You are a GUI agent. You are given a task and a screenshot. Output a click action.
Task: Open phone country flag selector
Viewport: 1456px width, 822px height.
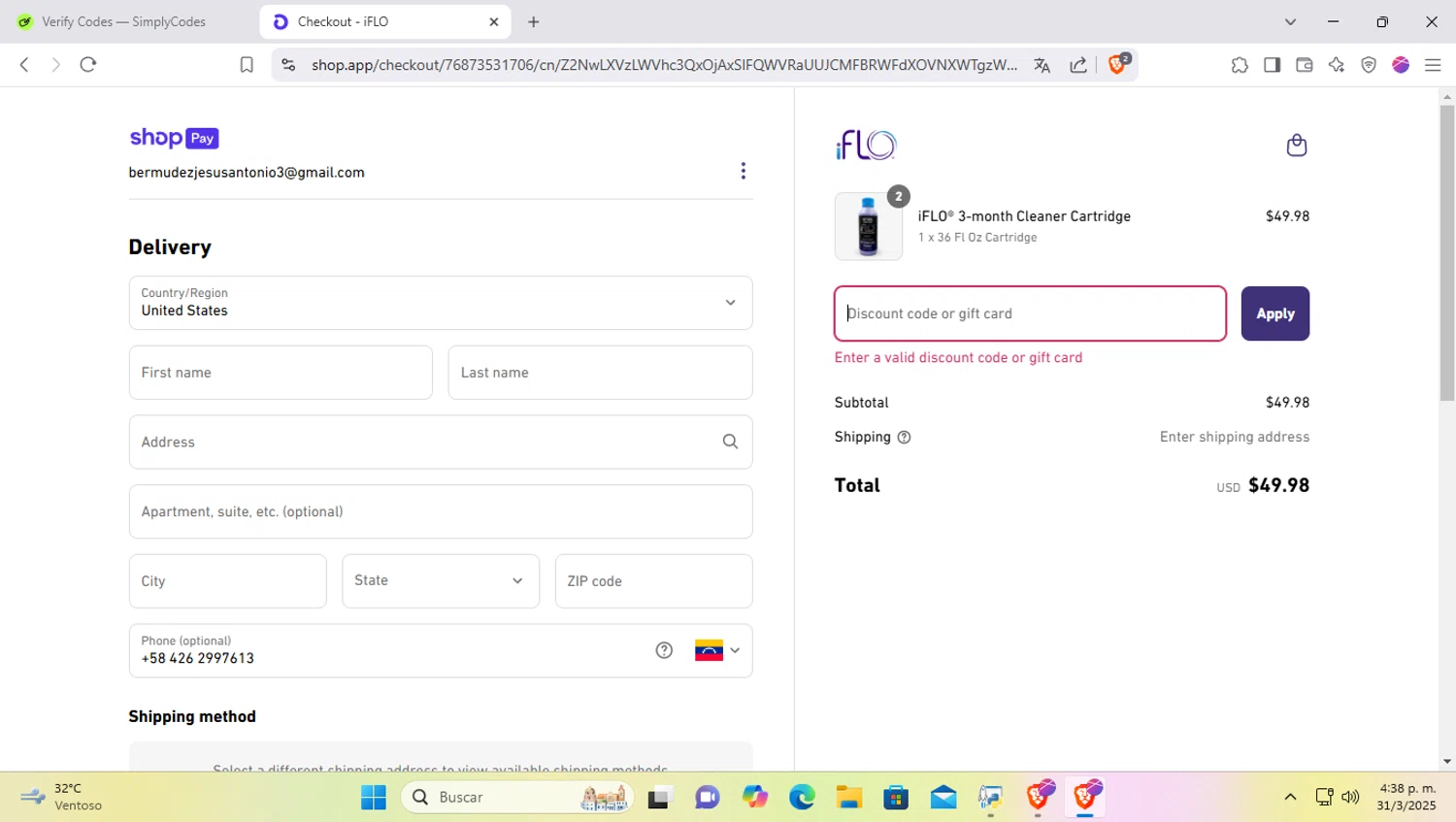(x=717, y=650)
